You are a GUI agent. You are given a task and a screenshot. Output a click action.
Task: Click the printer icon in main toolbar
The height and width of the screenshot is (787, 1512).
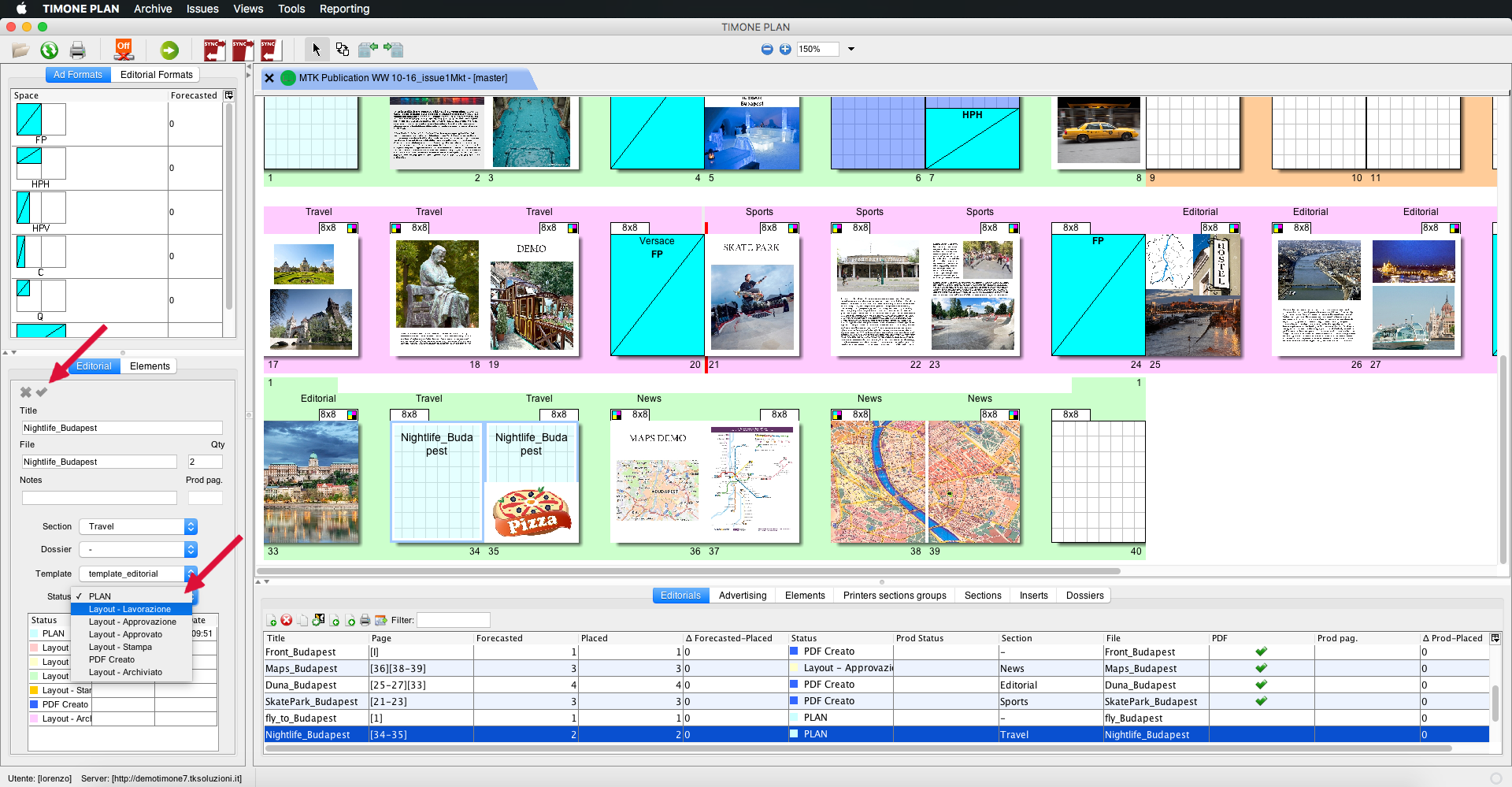(x=77, y=50)
